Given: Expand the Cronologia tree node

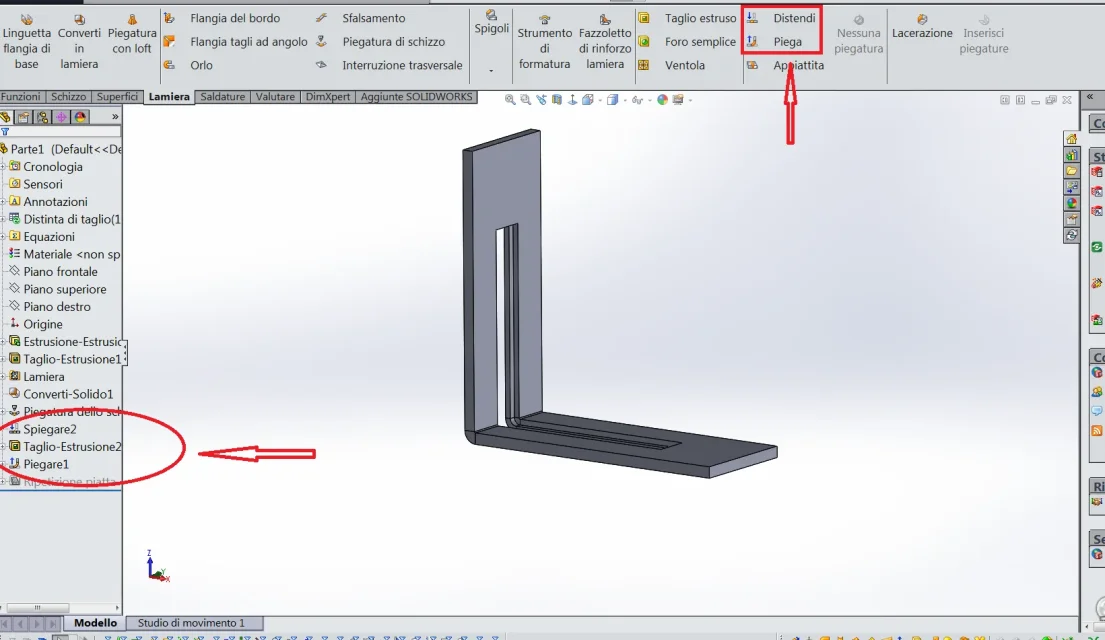Looking at the screenshot, I should [x=3, y=167].
